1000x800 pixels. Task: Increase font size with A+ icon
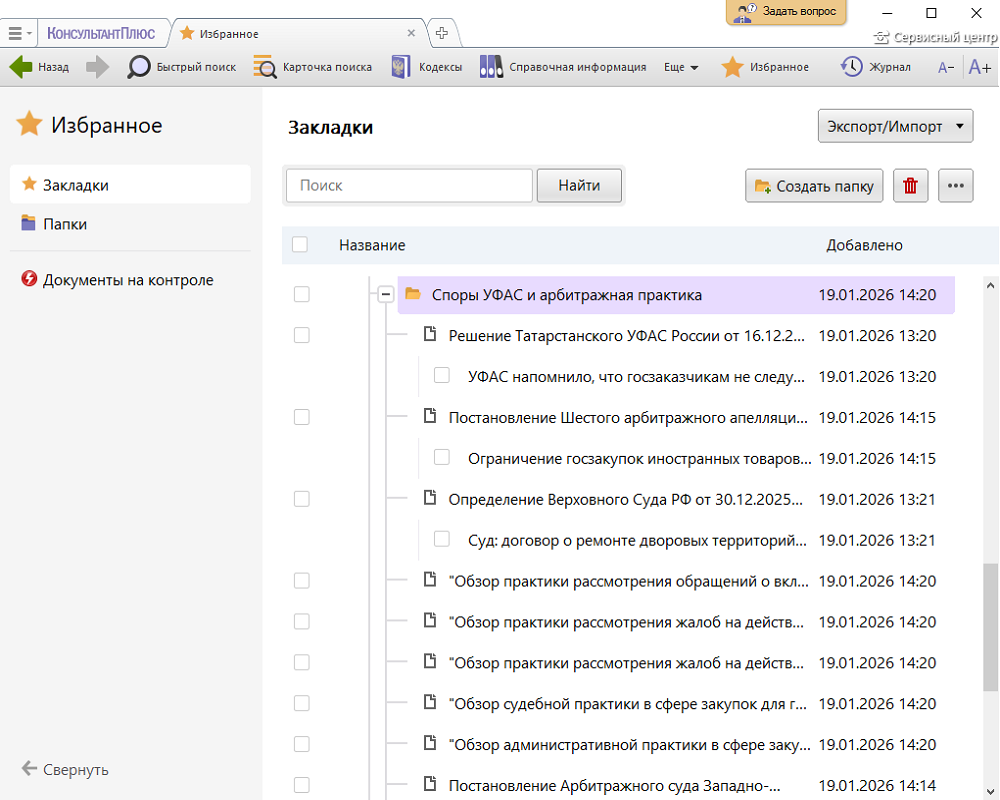click(979, 67)
